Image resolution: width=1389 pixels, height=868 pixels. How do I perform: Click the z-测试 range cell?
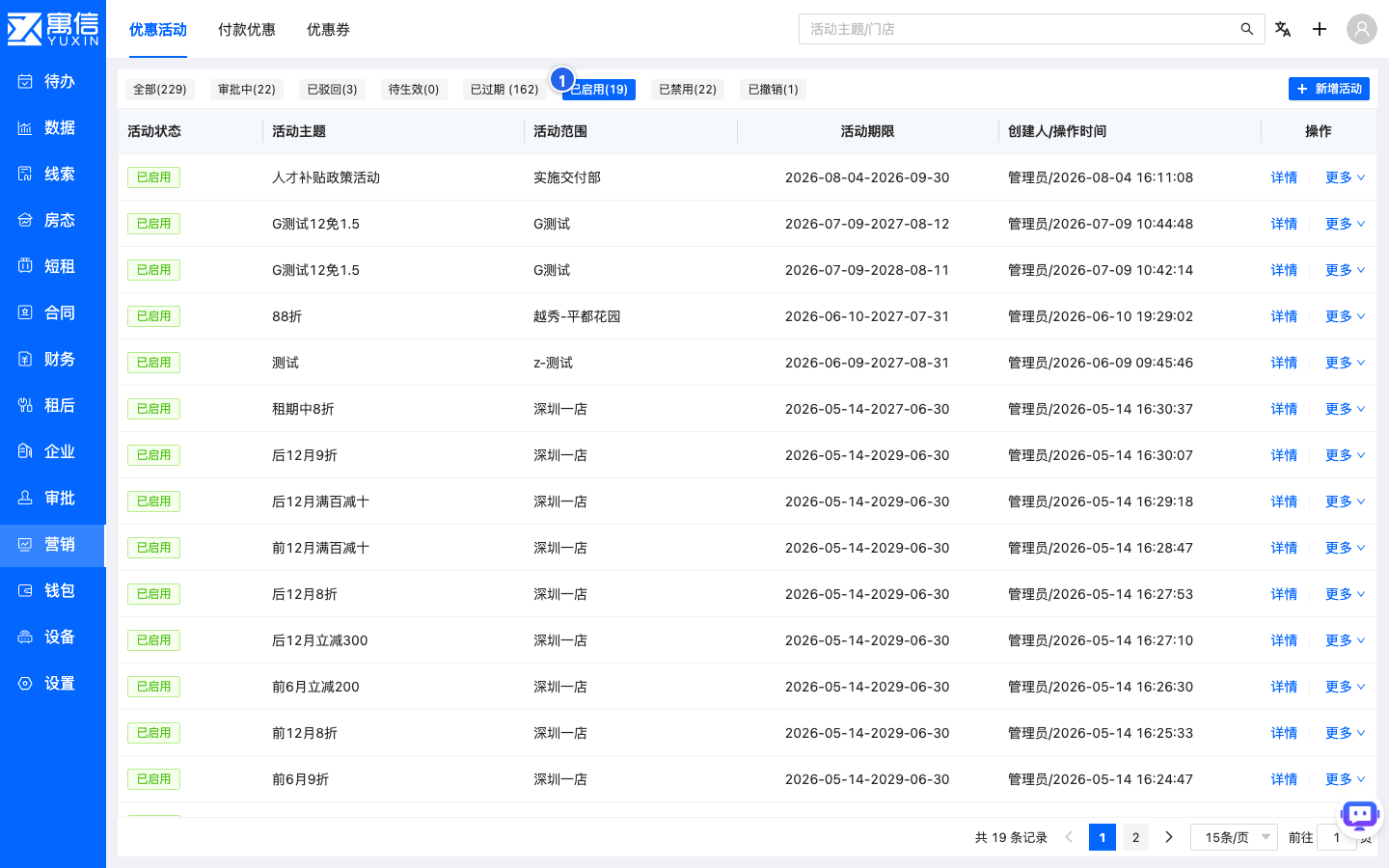(553, 363)
